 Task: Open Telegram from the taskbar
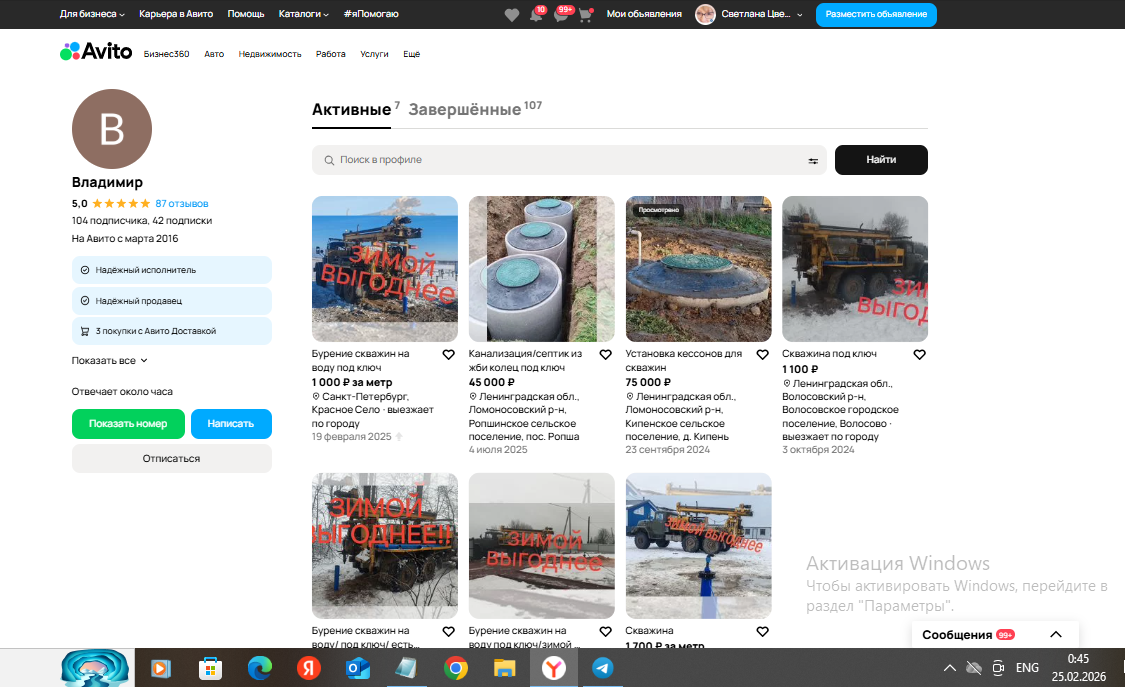pos(602,668)
